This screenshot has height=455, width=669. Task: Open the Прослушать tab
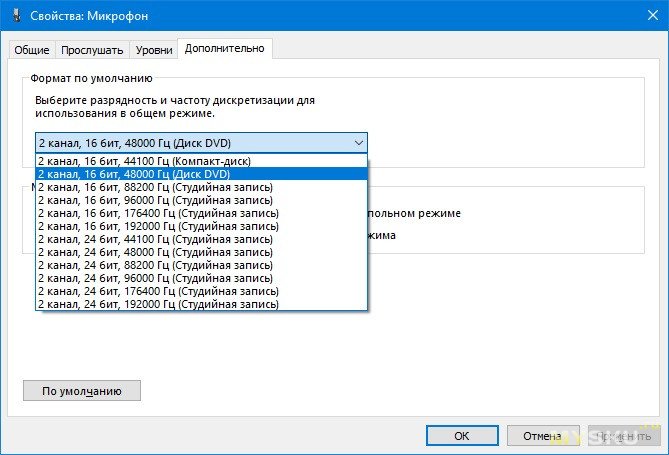92,50
